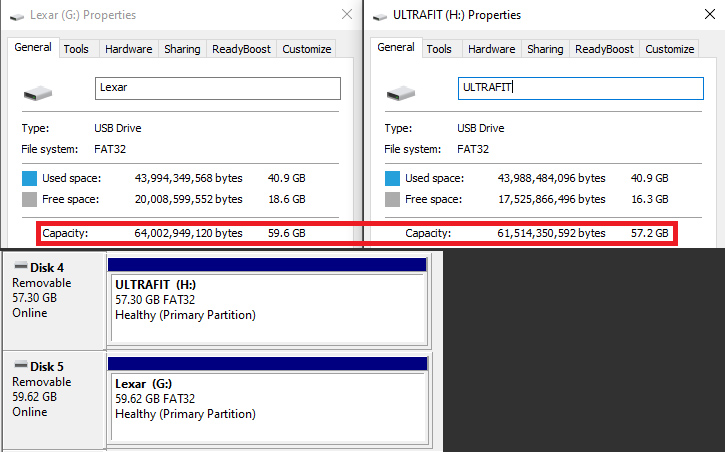Open Customize tab in ULTRAFIT (H:) Properties
Image resolution: width=725 pixels, height=452 pixels.
coord(670,49)
